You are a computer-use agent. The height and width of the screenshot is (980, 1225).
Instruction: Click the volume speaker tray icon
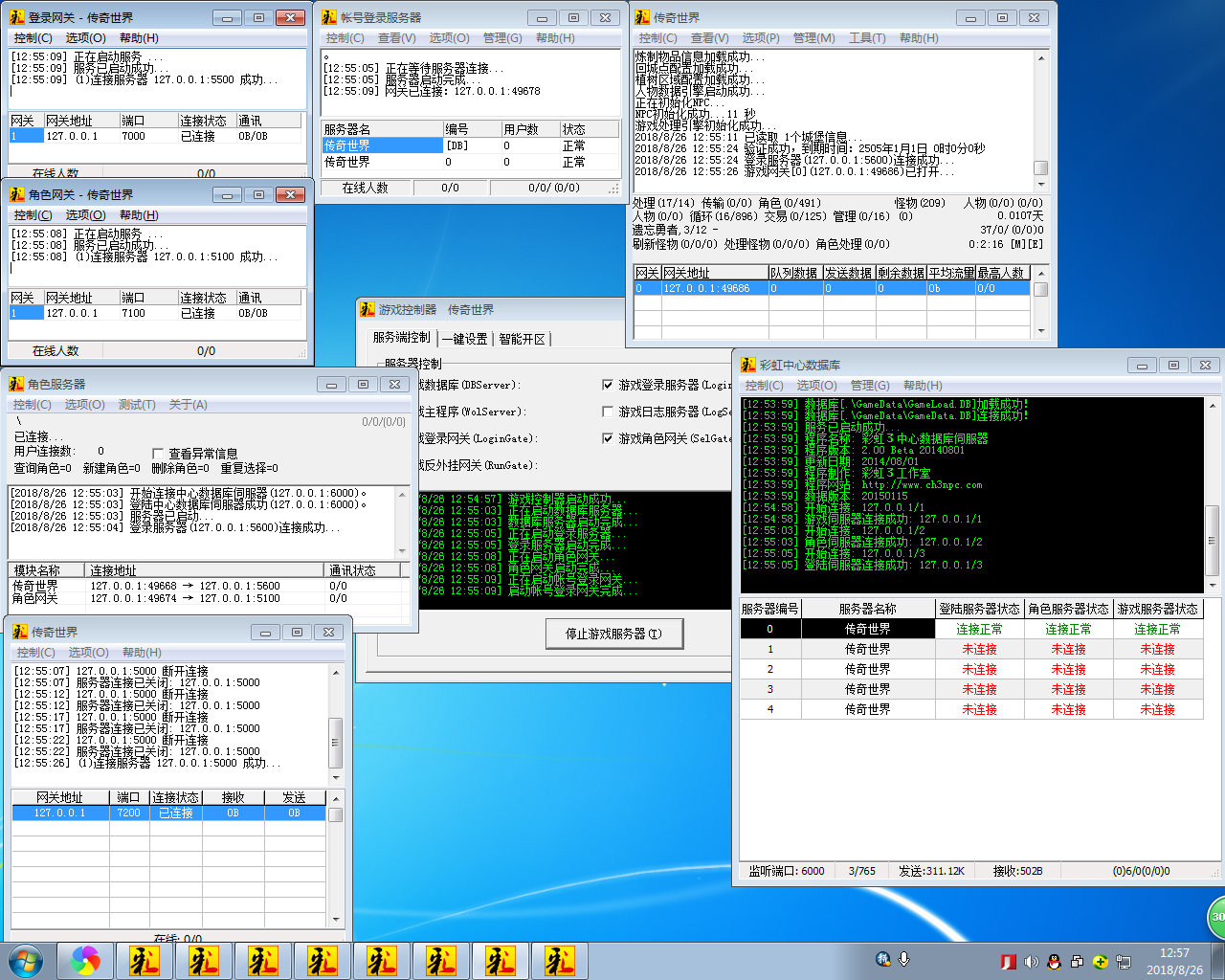(x=1031, y=962)
